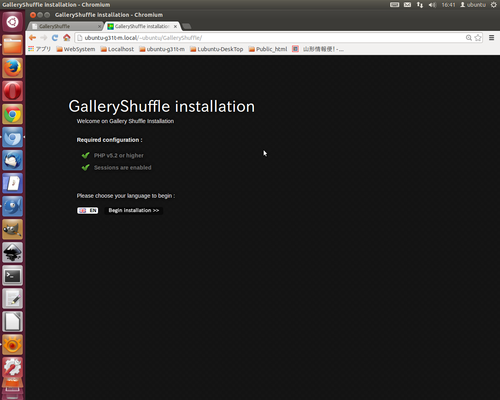Open System Settings wrench-gear icon
This screenshot has height=400, width=500.
point(13,367)
